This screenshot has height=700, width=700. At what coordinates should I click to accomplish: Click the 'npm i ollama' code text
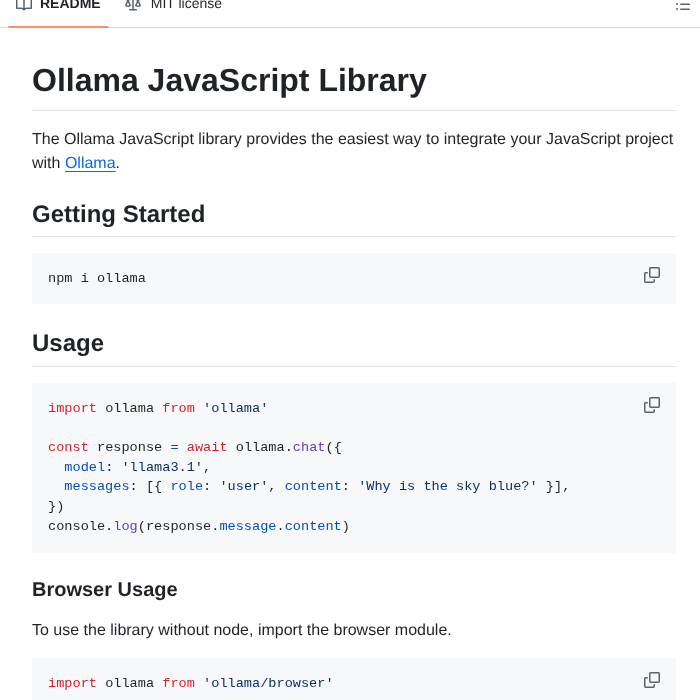[x=97, y=278]
